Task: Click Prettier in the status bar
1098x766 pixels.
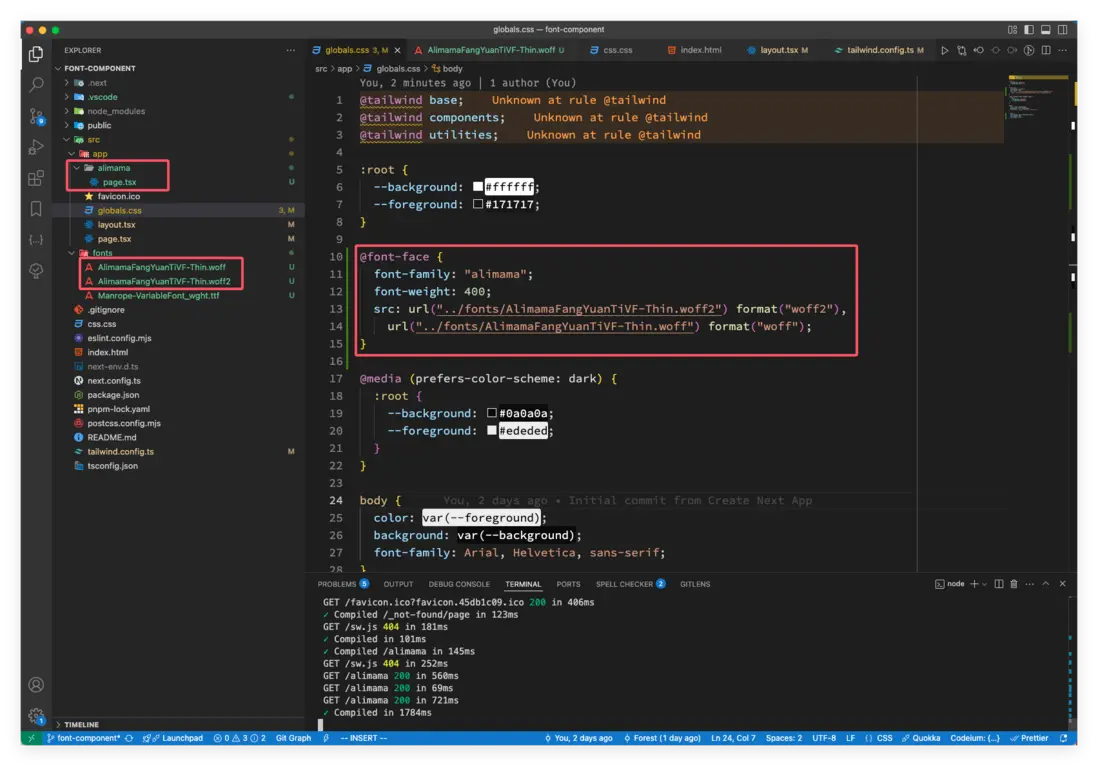Action: (x=1029, y=738)
